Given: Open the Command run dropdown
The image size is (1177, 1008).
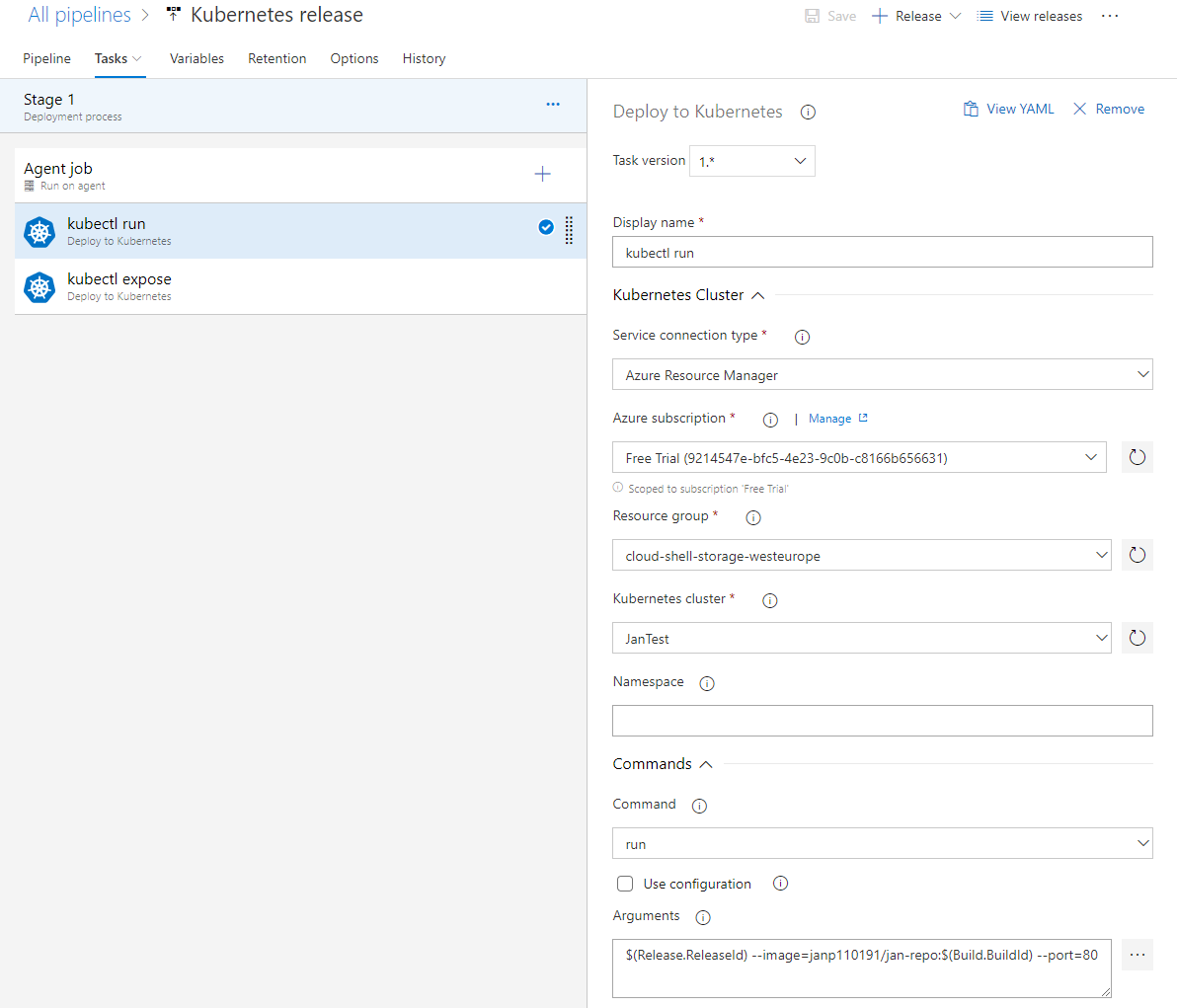Looking at the screenshot, I should click(x=883, y=844).
